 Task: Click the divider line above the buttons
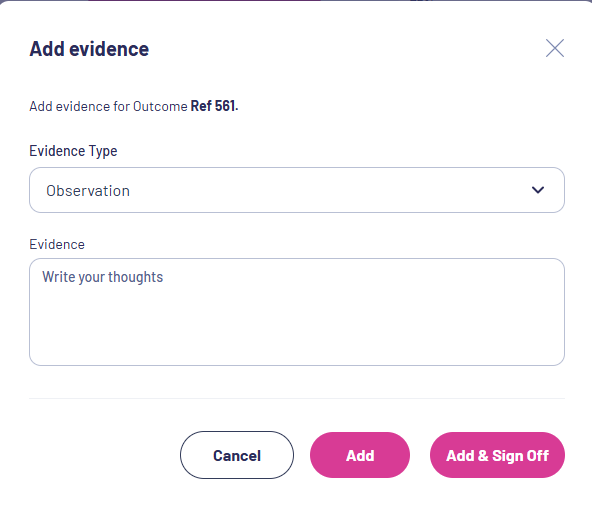point(297,398)
